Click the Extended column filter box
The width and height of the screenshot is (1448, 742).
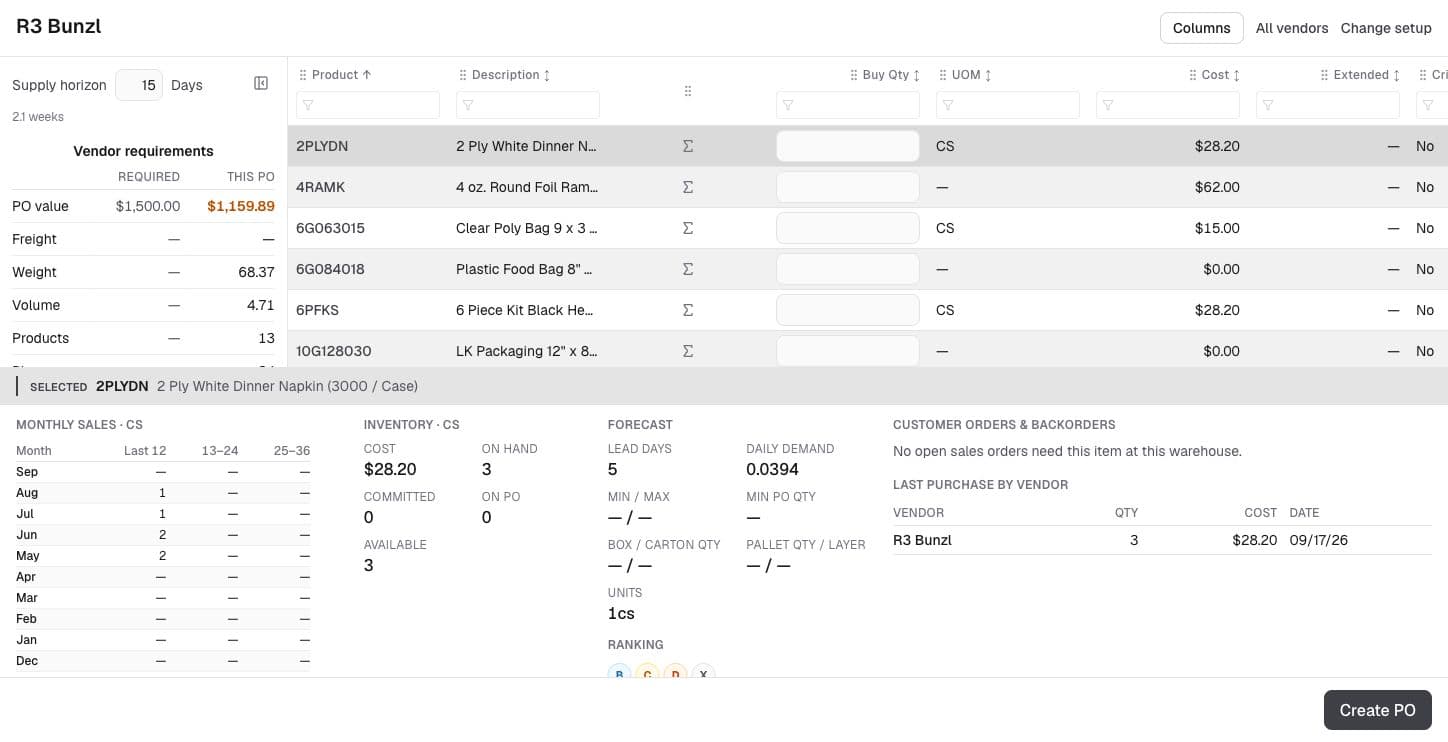pos(1328,105)
